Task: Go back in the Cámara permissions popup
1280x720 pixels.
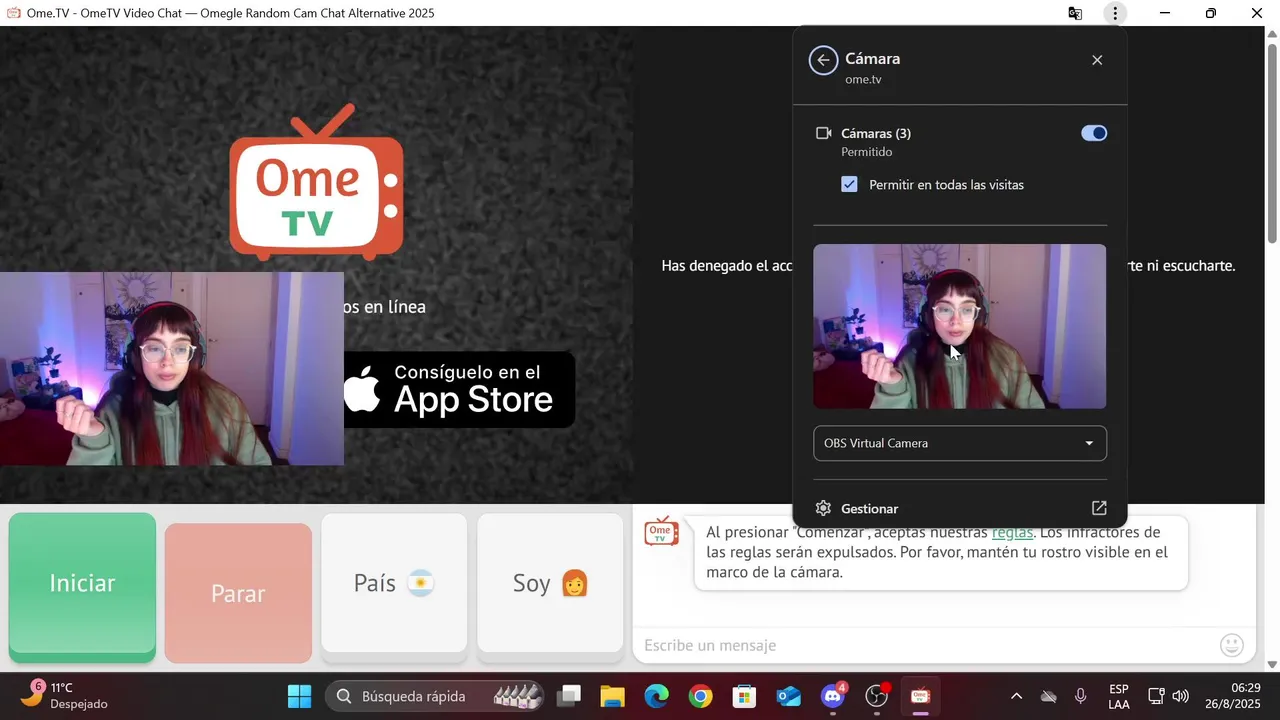Action: coord(823,60)
